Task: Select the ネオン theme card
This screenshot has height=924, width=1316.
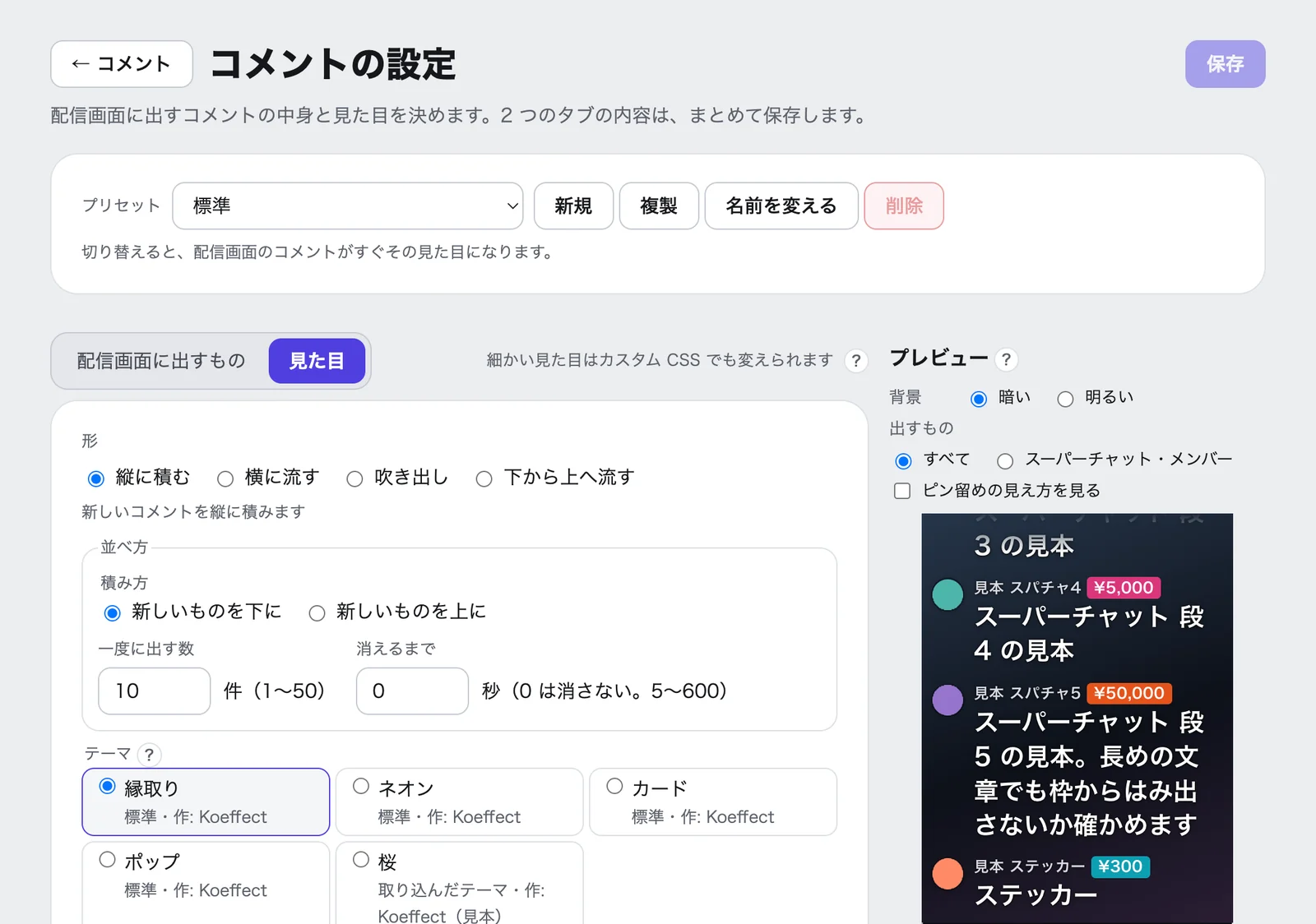Action: coord(460,802)
